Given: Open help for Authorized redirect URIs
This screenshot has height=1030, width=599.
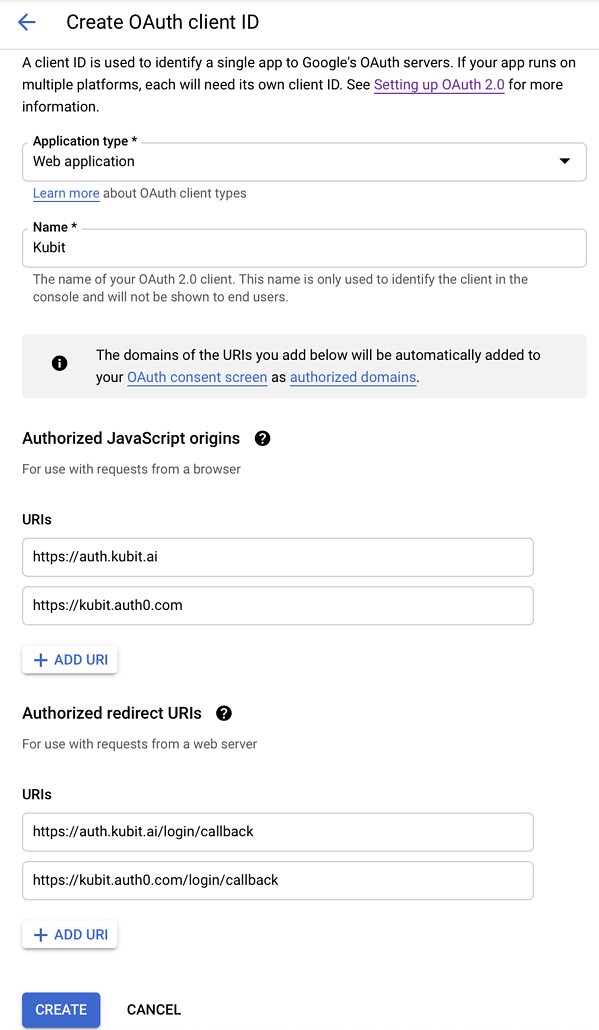Looking at the screenshot, I should click(x=224, y=713).
